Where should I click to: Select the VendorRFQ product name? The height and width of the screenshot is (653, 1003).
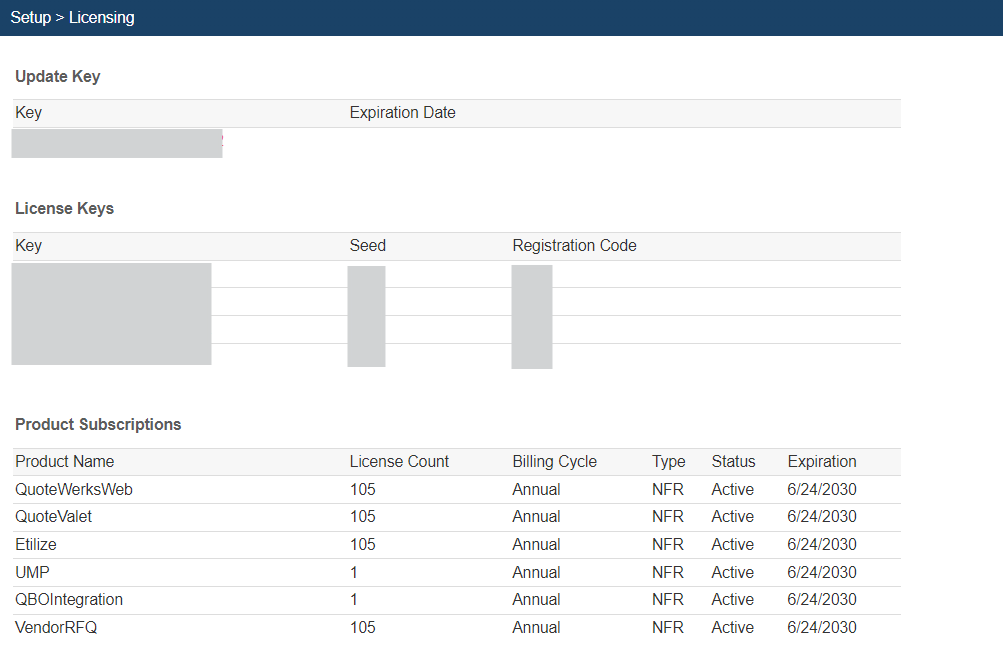tap(56, 628)
